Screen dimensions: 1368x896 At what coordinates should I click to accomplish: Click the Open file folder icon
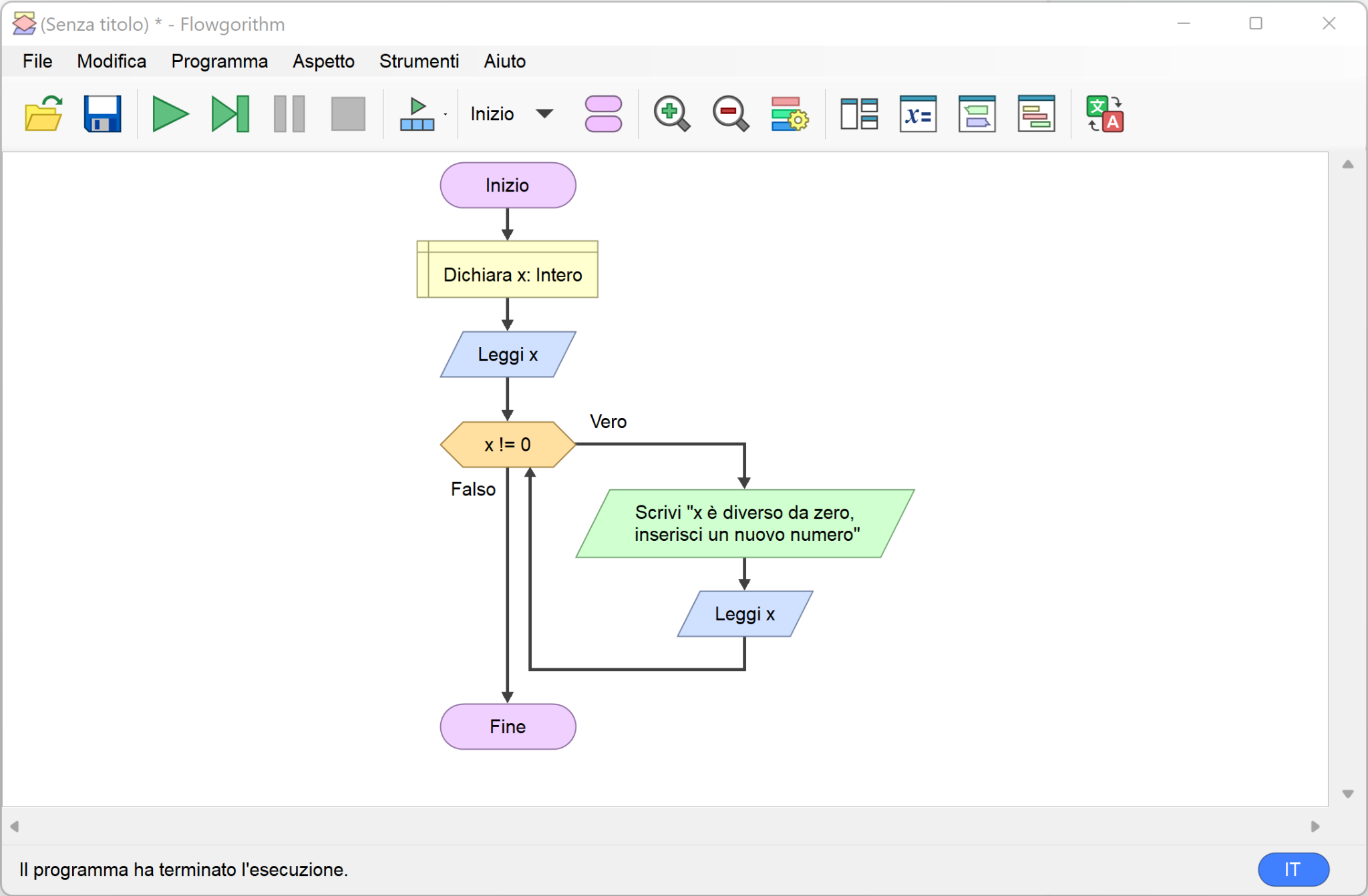[43, 114]
